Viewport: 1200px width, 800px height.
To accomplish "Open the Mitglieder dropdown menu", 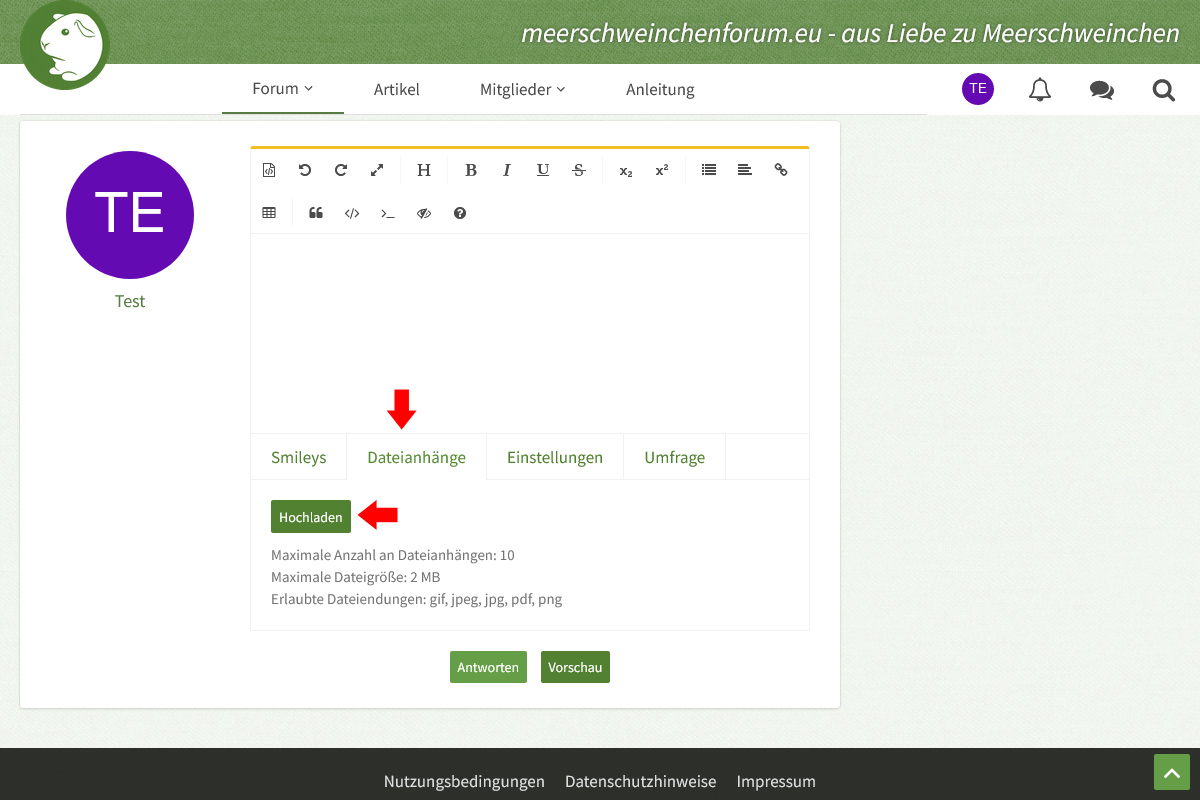I will coord(522,89).
